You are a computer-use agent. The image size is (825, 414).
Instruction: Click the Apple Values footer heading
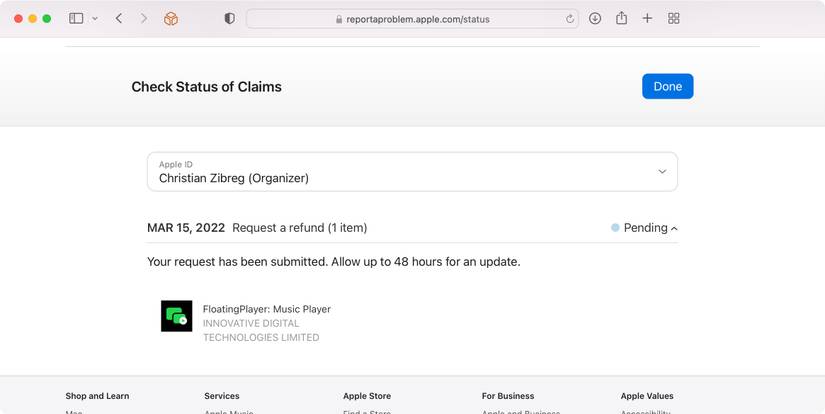tap(647, 396)
